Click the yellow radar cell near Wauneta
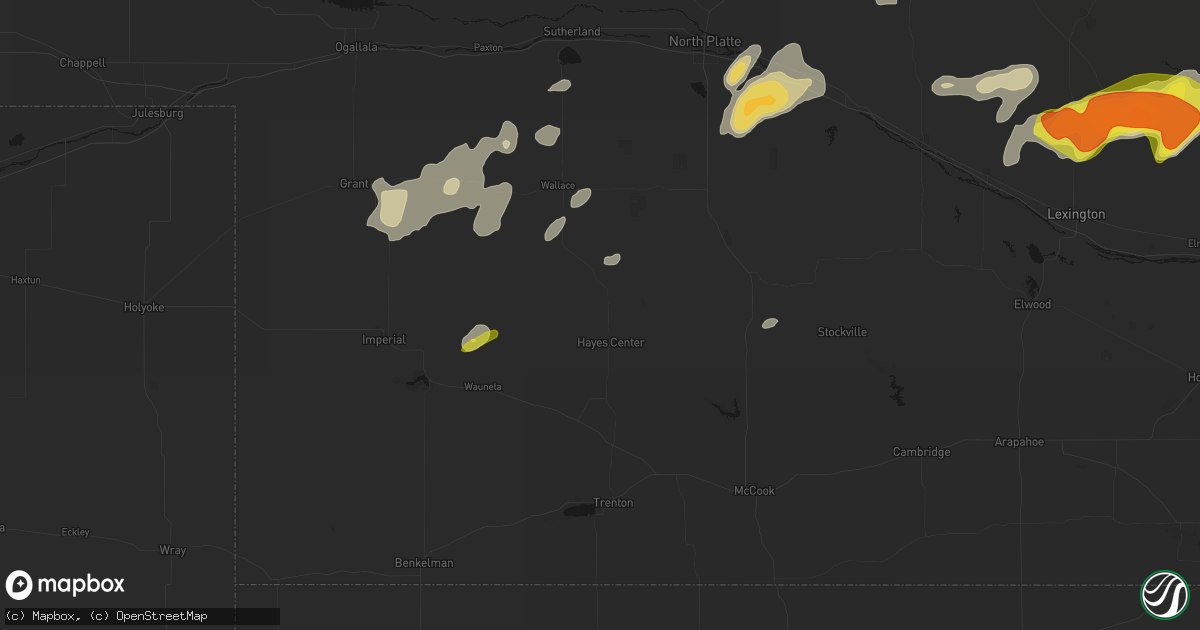 pyautogui.click(x=481, y=340)
